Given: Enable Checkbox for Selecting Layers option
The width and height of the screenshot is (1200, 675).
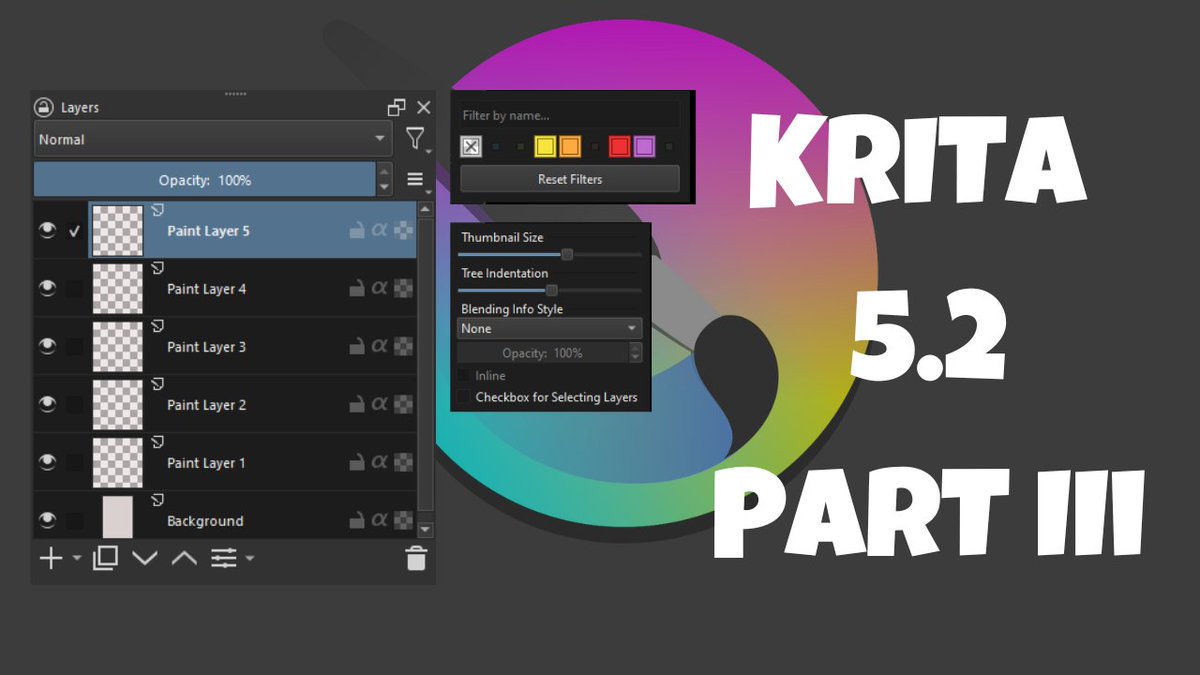Looking at the screenshot, I should tap(464, 397).
